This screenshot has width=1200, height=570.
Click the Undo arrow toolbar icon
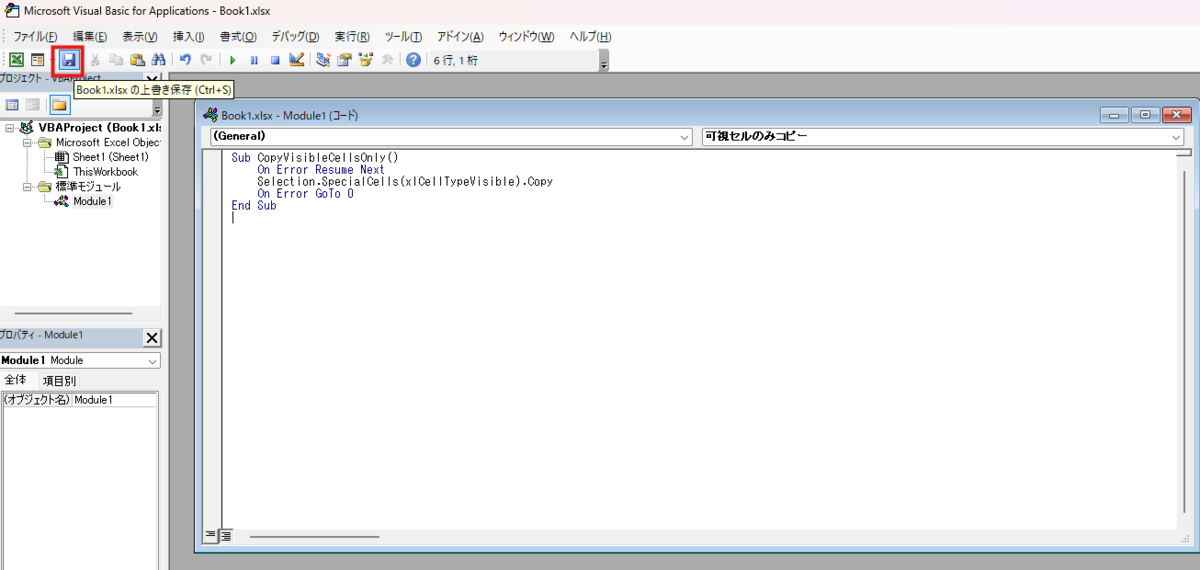point(185,60)
